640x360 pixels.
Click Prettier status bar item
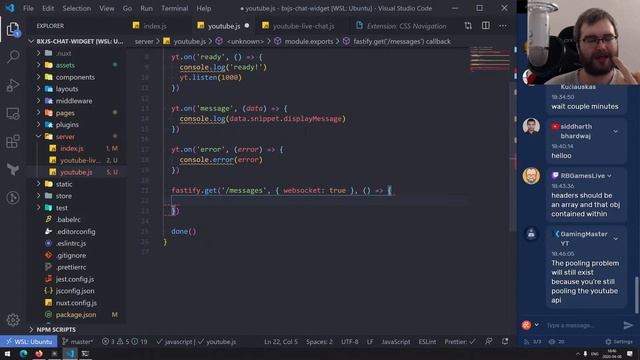click(x=460, y=342)
